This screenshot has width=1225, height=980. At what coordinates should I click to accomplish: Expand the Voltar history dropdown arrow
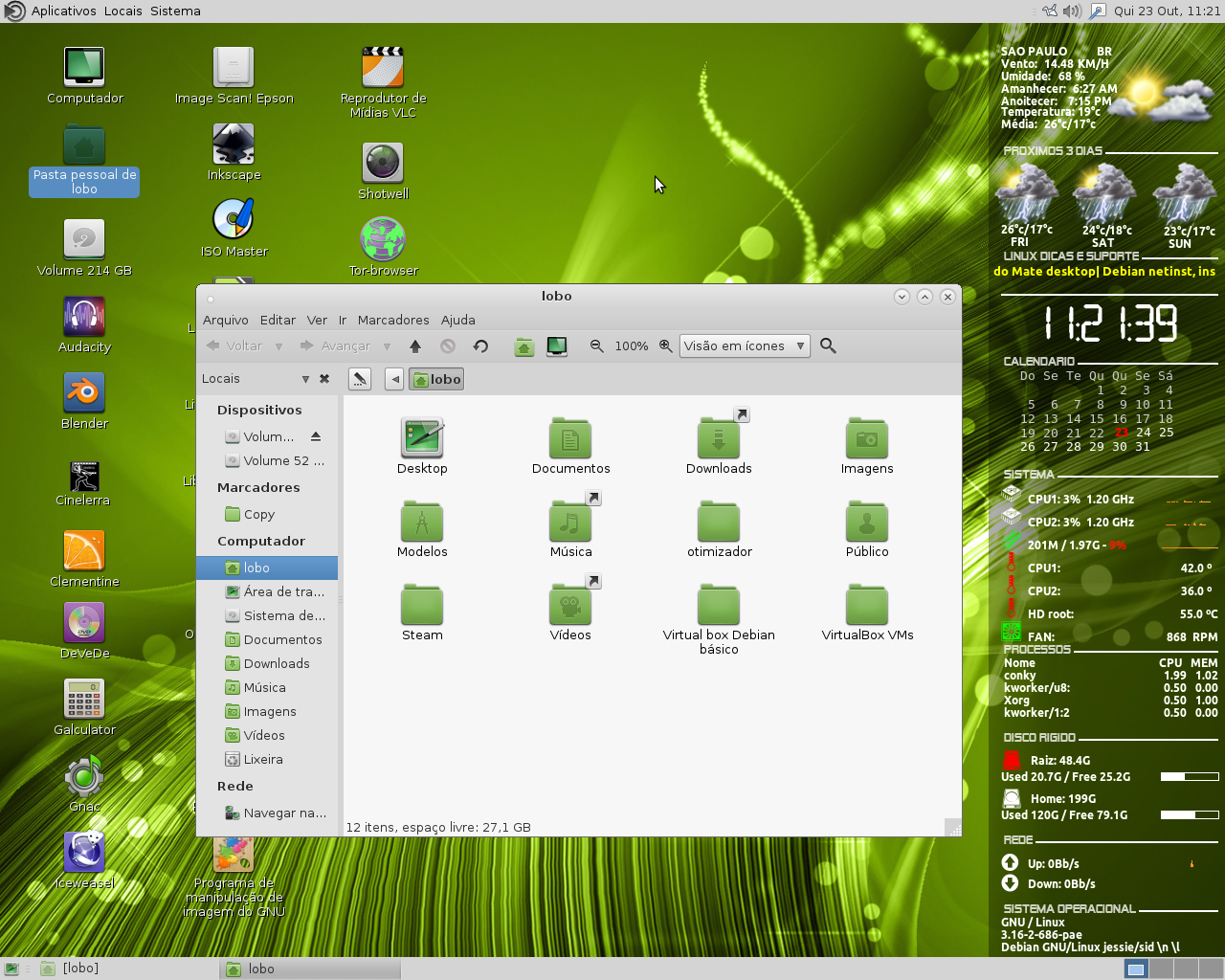coord(278,345)
